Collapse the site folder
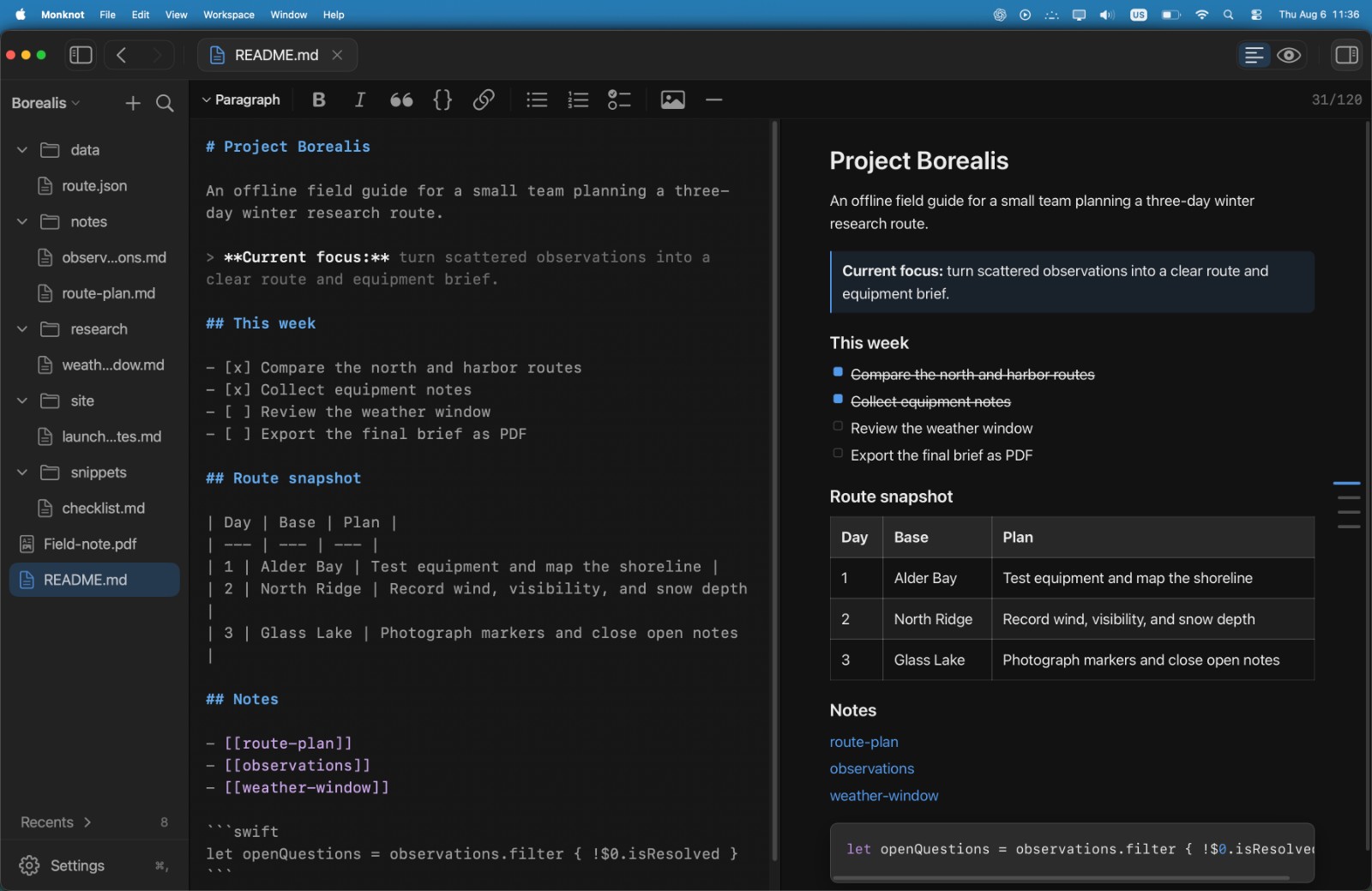Image resolution: width=1372 pixels, height=891 pixels. tap(22, 400)
